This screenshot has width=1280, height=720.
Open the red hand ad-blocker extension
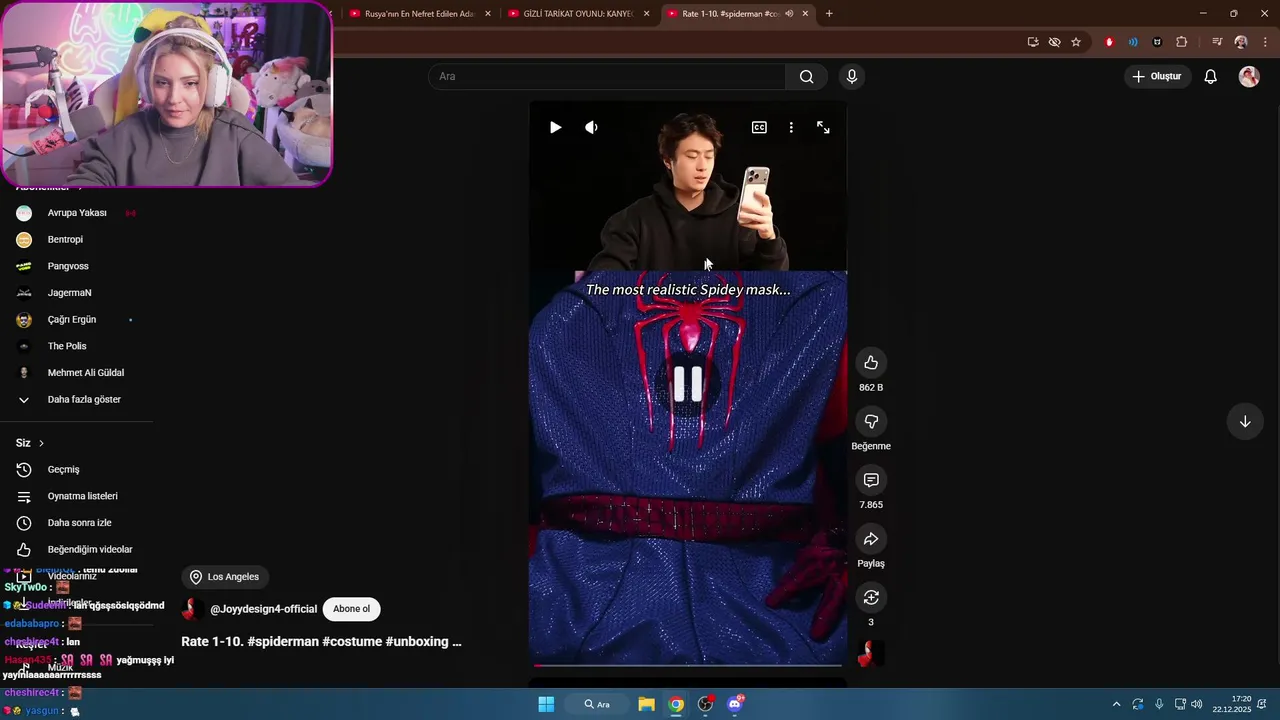pyautogui.click(x=1109, y=42)
